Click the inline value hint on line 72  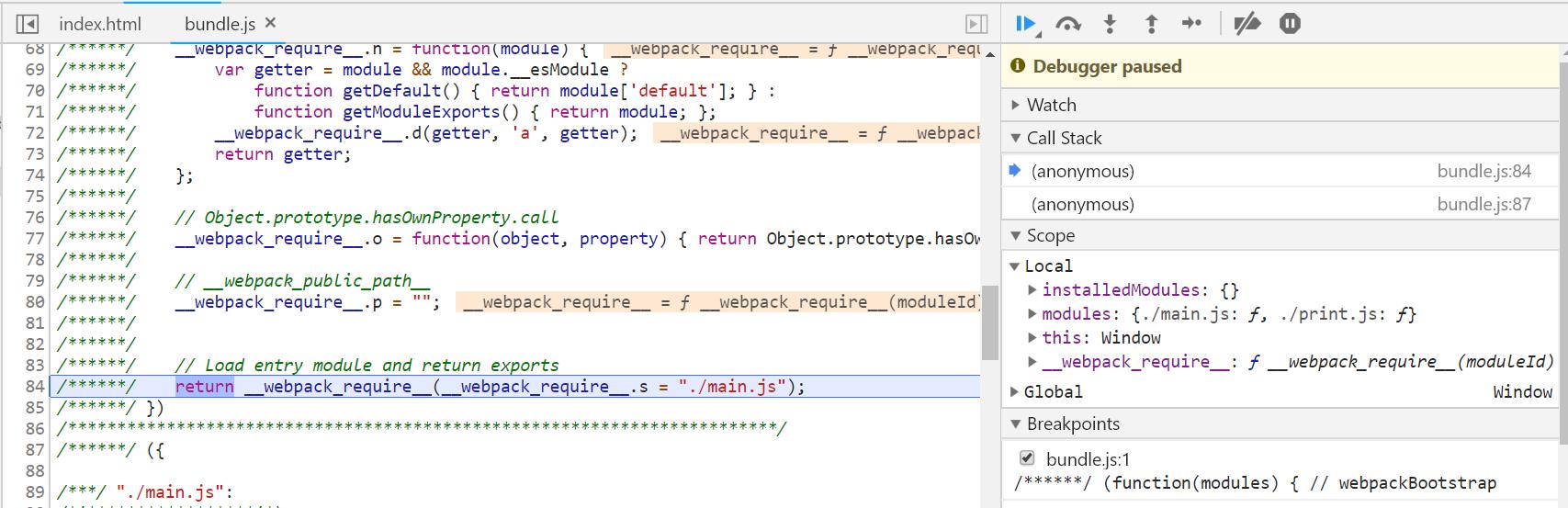click(817, 132)
